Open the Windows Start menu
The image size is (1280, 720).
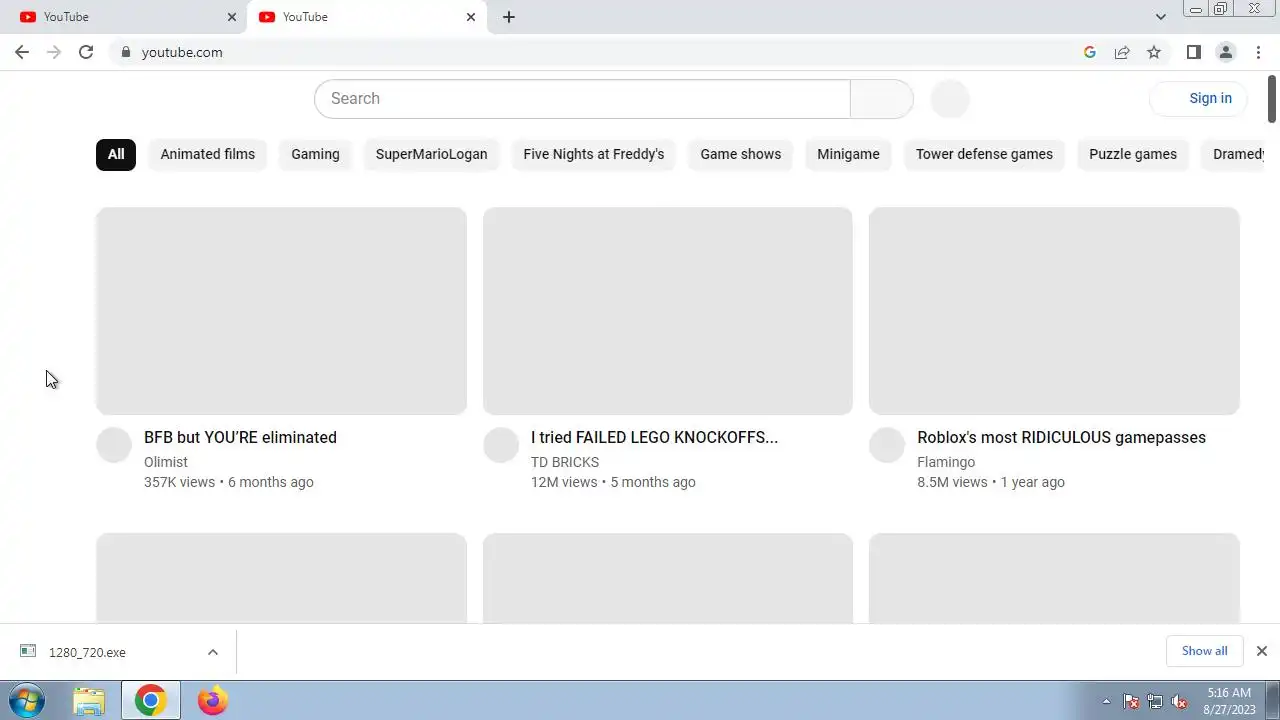(x=27, y=701)
